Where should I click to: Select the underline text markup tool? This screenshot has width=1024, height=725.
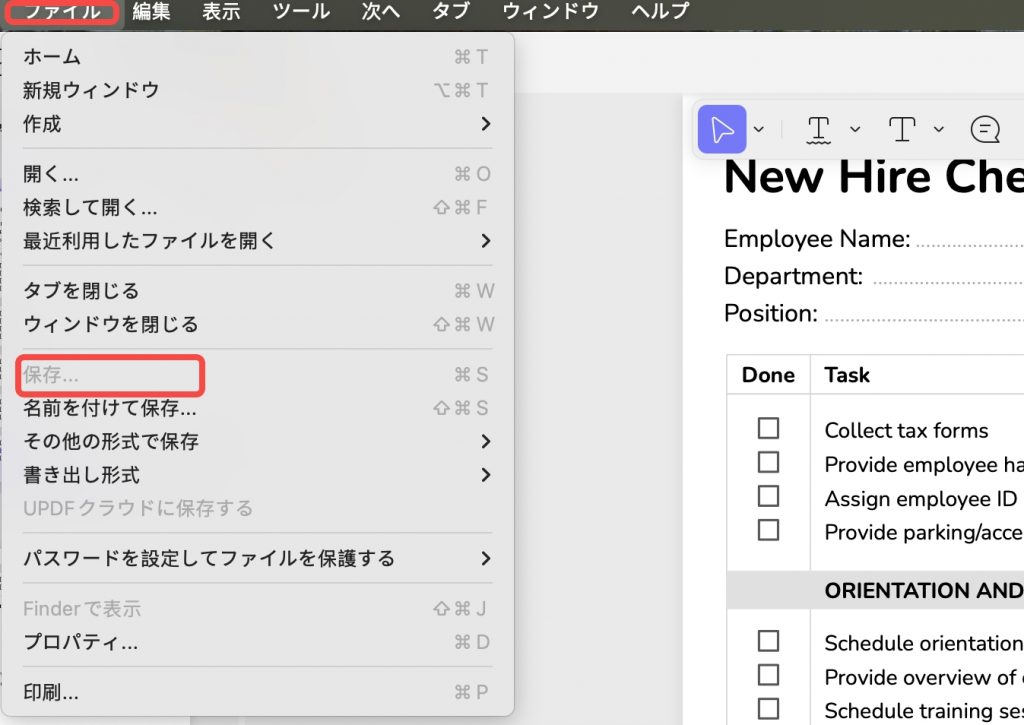point(818,129)
